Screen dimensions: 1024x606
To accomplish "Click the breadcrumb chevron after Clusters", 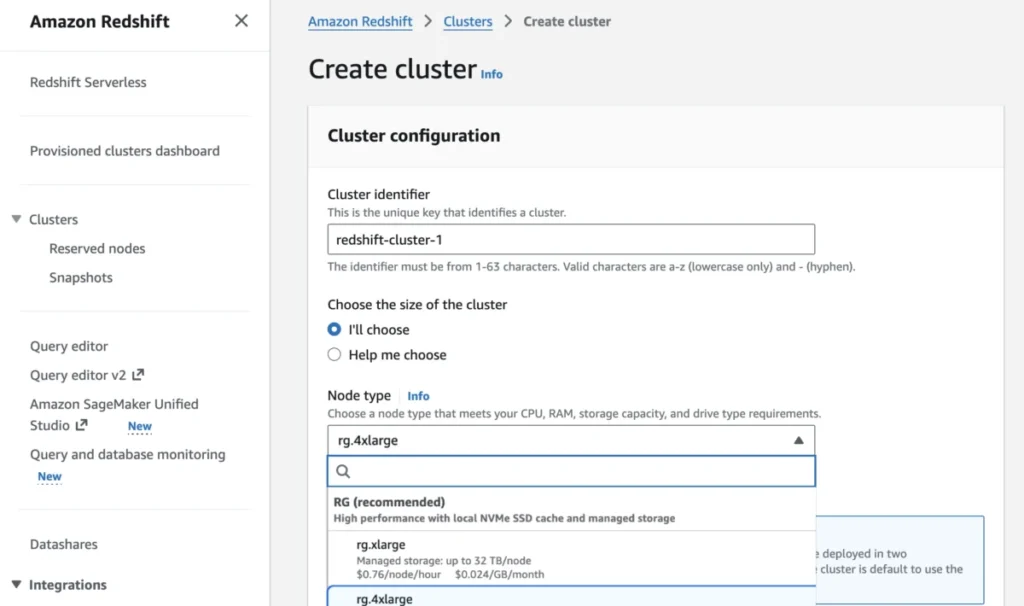I will click(x=508, y=21).
